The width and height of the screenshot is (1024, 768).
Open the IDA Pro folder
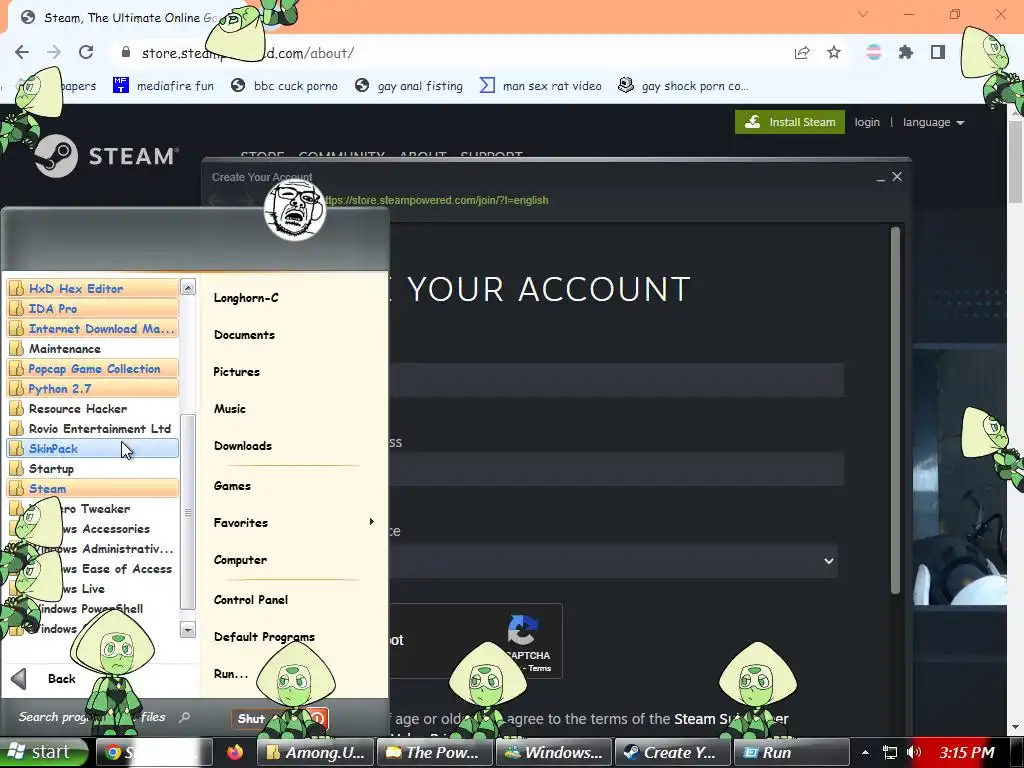(x=92, y=309)
